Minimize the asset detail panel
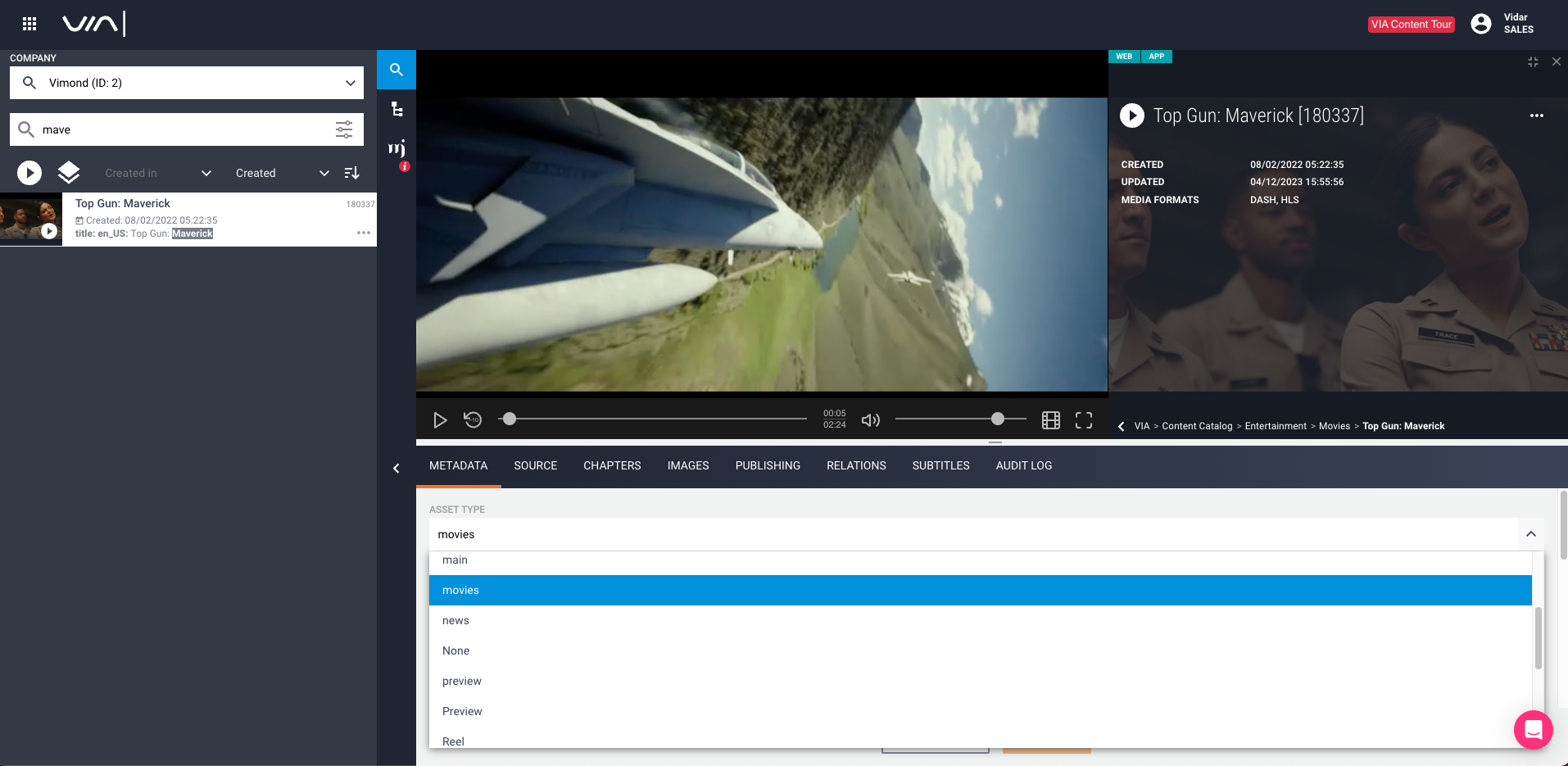The width and height of the screenshot is (1568, 766). (1533, 62)
